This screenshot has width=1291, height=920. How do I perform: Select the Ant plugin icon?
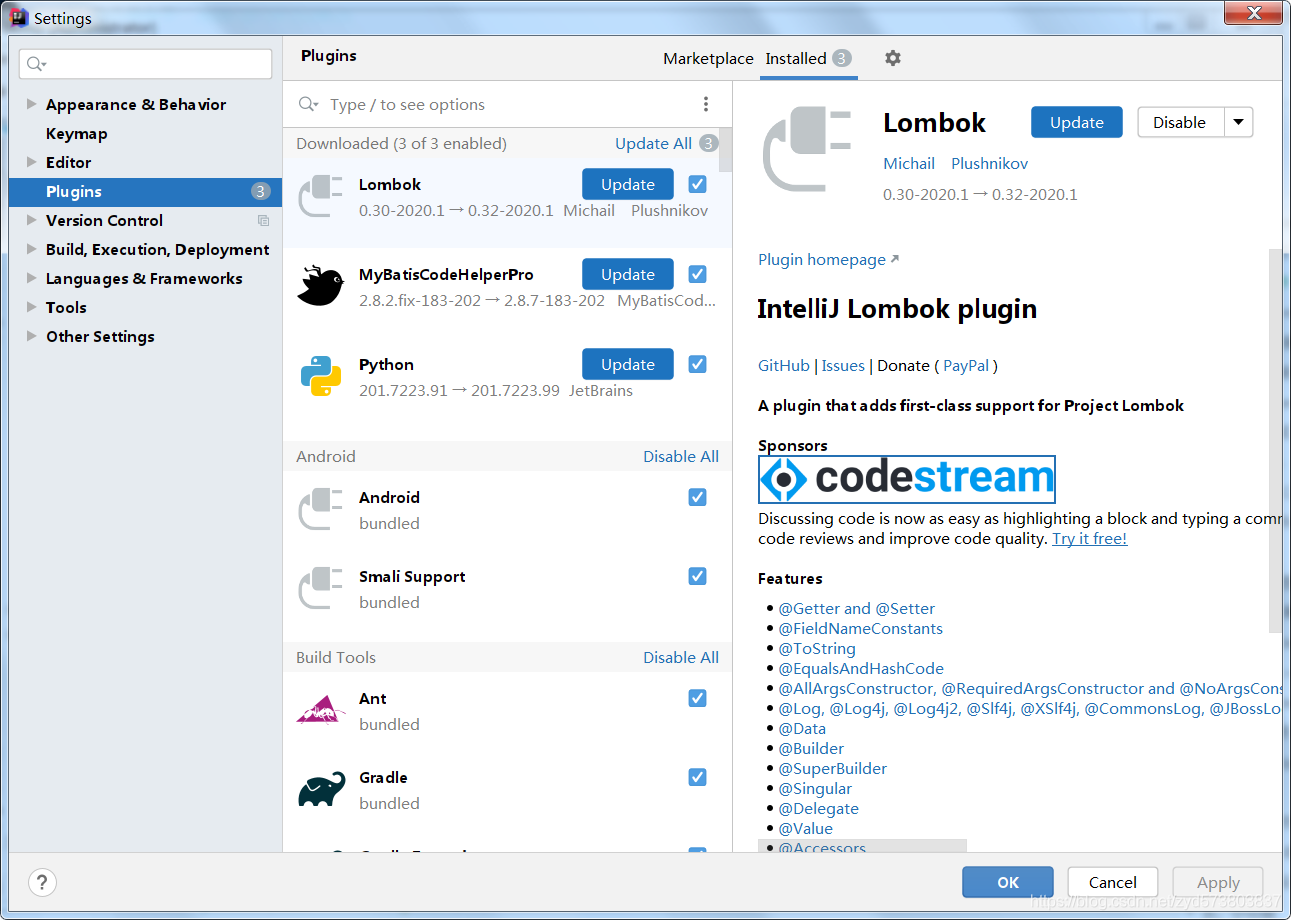click(321, 710)
